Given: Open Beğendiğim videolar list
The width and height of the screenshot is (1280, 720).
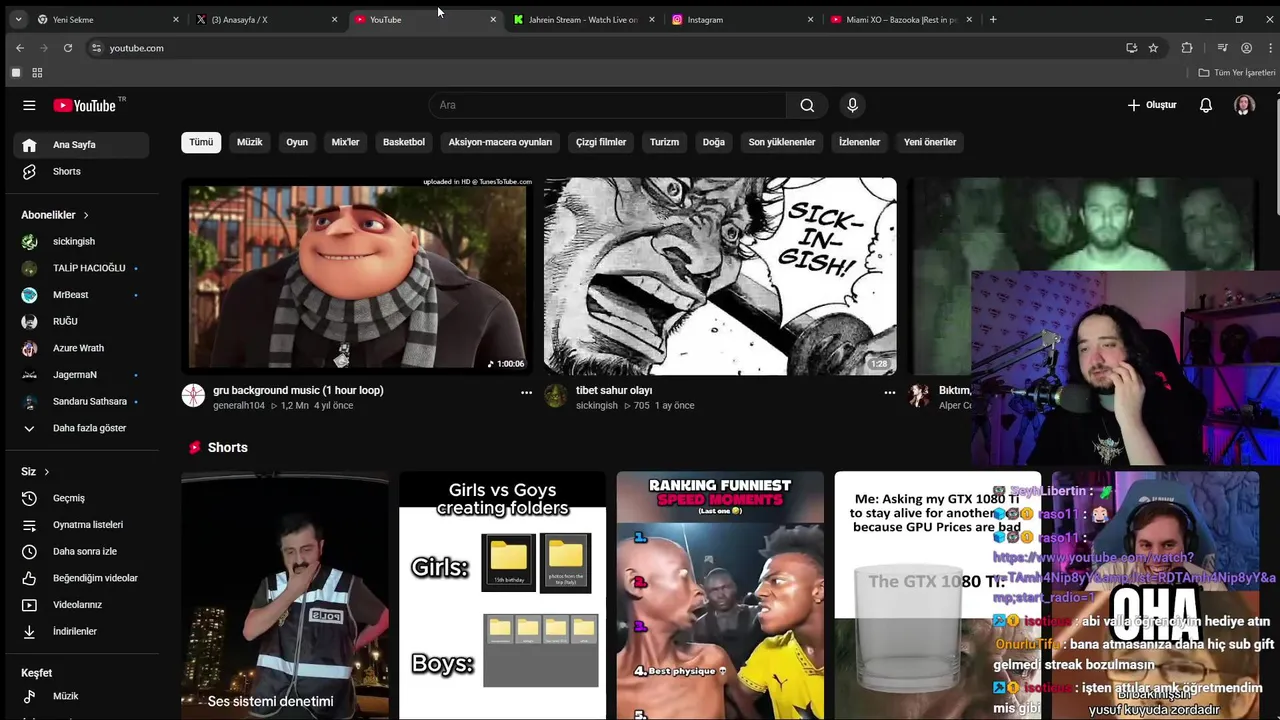Looking at the screenshot, I should click(x=81, y=578).
